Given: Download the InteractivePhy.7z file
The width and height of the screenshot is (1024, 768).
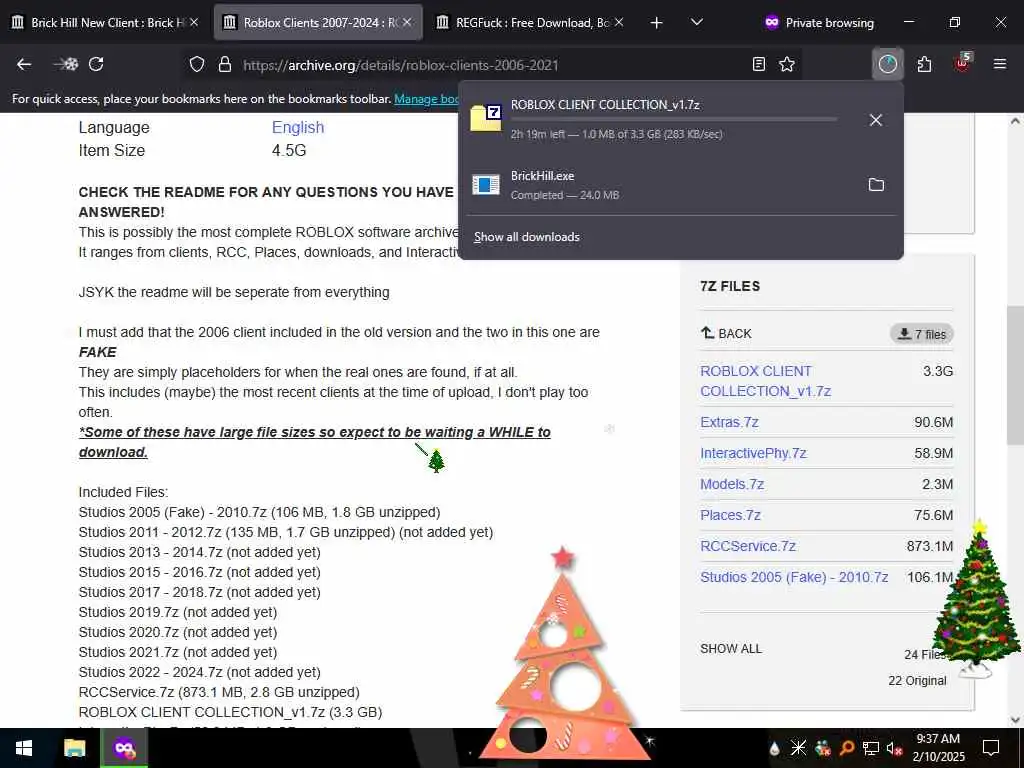Looking at the screenshot, I should (753, 453).
